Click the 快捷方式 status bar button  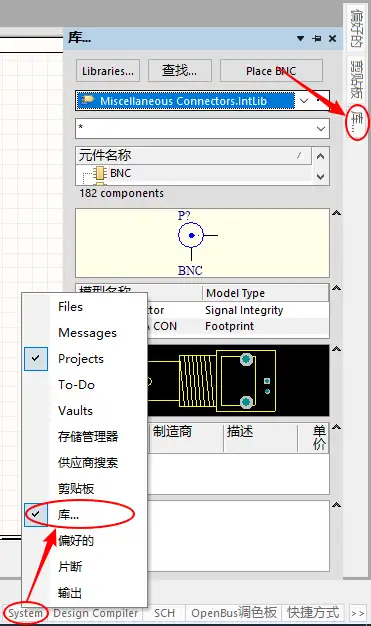click(313, 613)
